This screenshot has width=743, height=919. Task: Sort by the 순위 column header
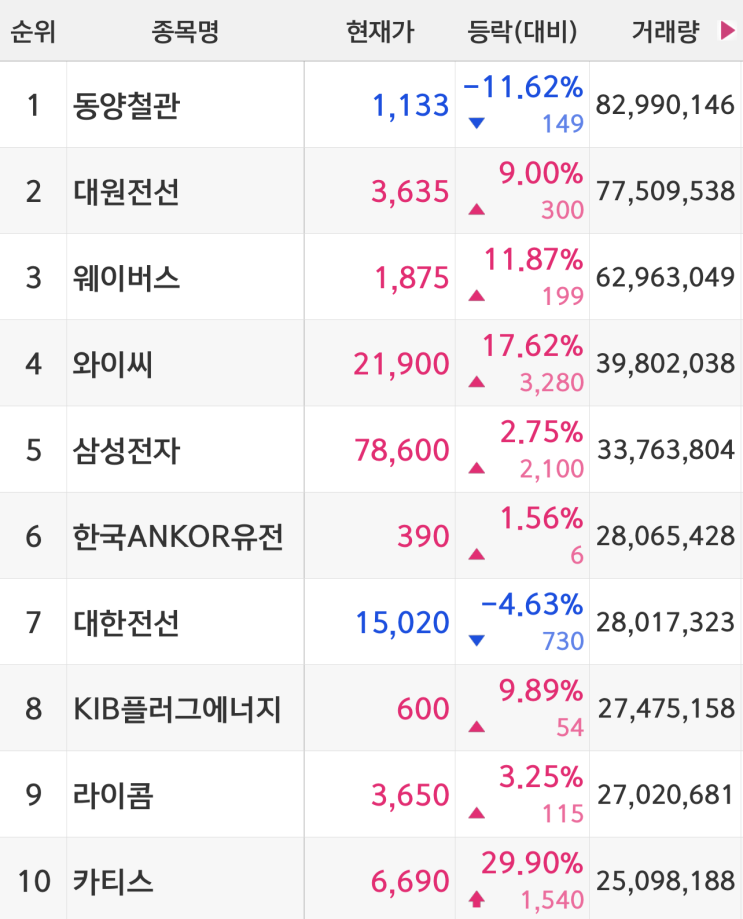click(x=33, y=31)
